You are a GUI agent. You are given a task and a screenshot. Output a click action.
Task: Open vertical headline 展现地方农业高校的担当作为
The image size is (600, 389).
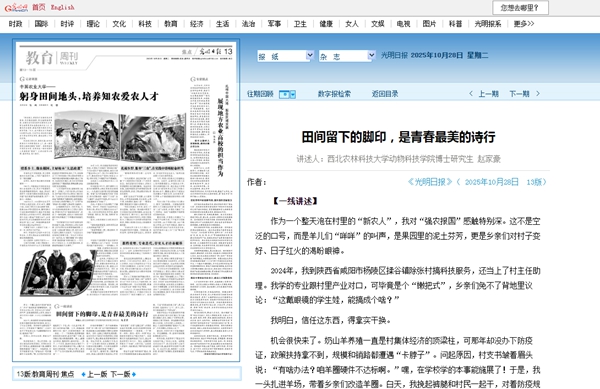220,137
